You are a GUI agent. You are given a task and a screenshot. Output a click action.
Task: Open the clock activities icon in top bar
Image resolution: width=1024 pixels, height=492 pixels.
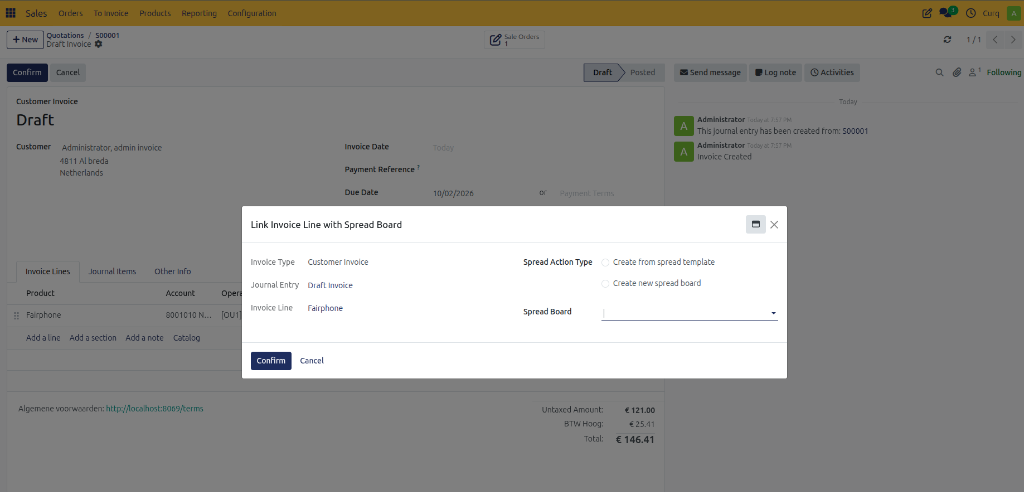[x=970, y=13]
